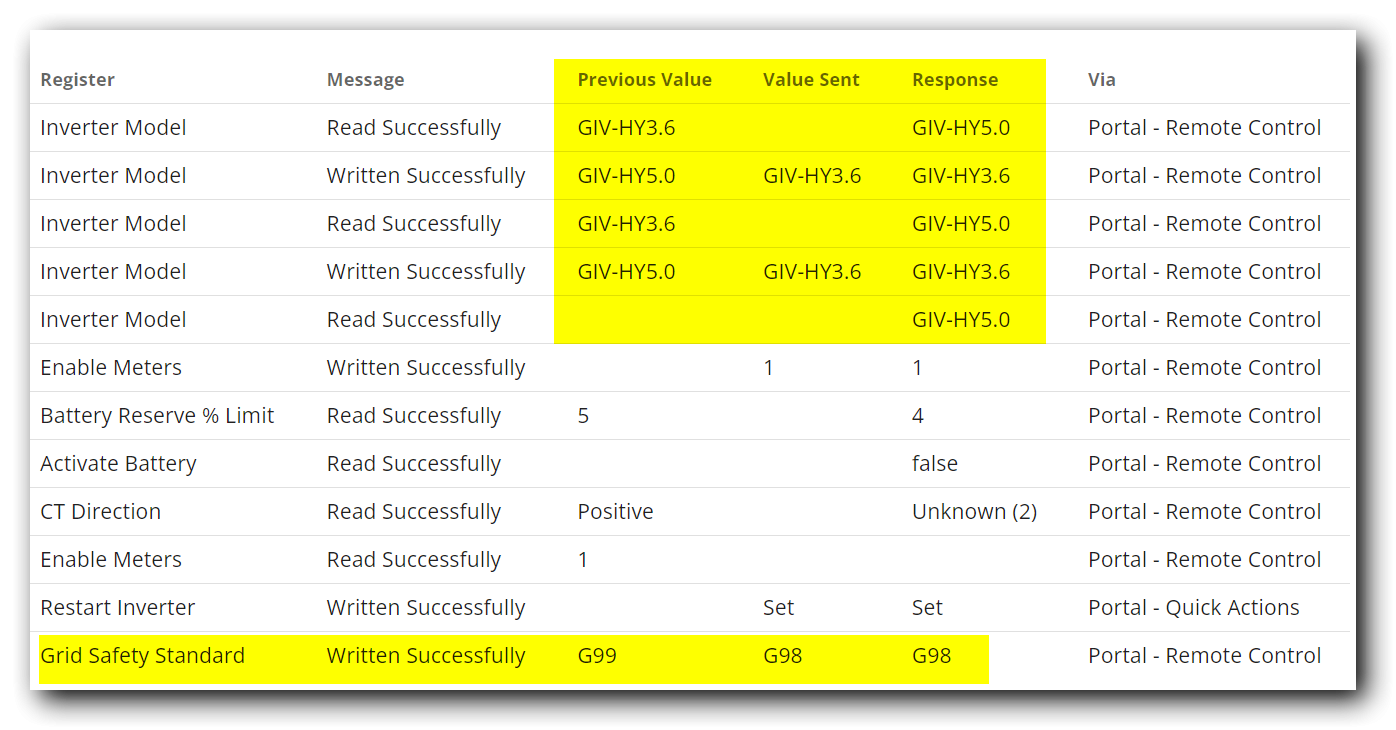Click the G98 value sent cell
The image size is (1396, 730).
pos(782,656)
